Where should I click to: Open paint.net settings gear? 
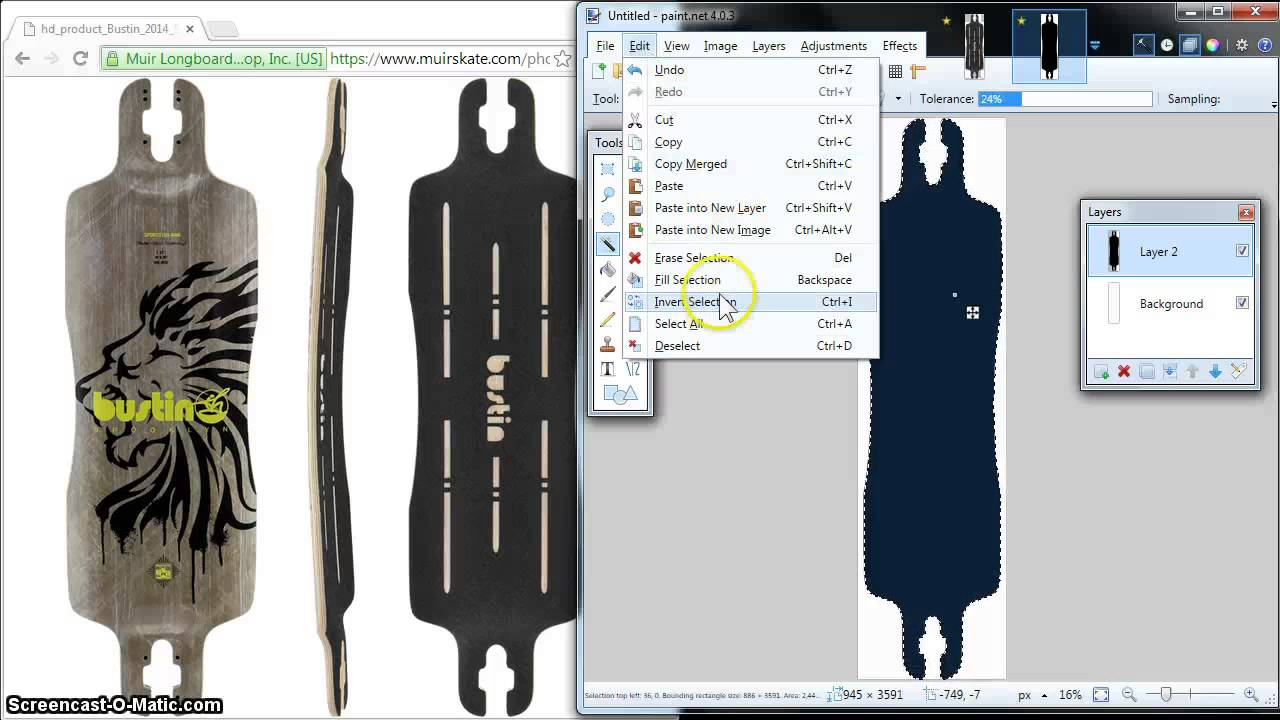[x=1242, y=45]
